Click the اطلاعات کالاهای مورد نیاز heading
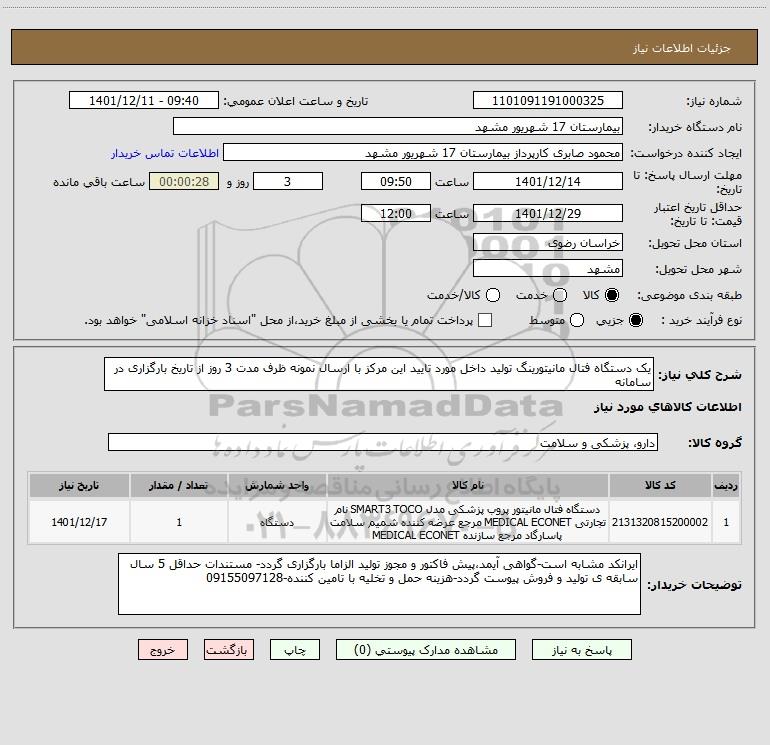The width and height of the screenshot is (770, 745). click(x=667, y=407)
